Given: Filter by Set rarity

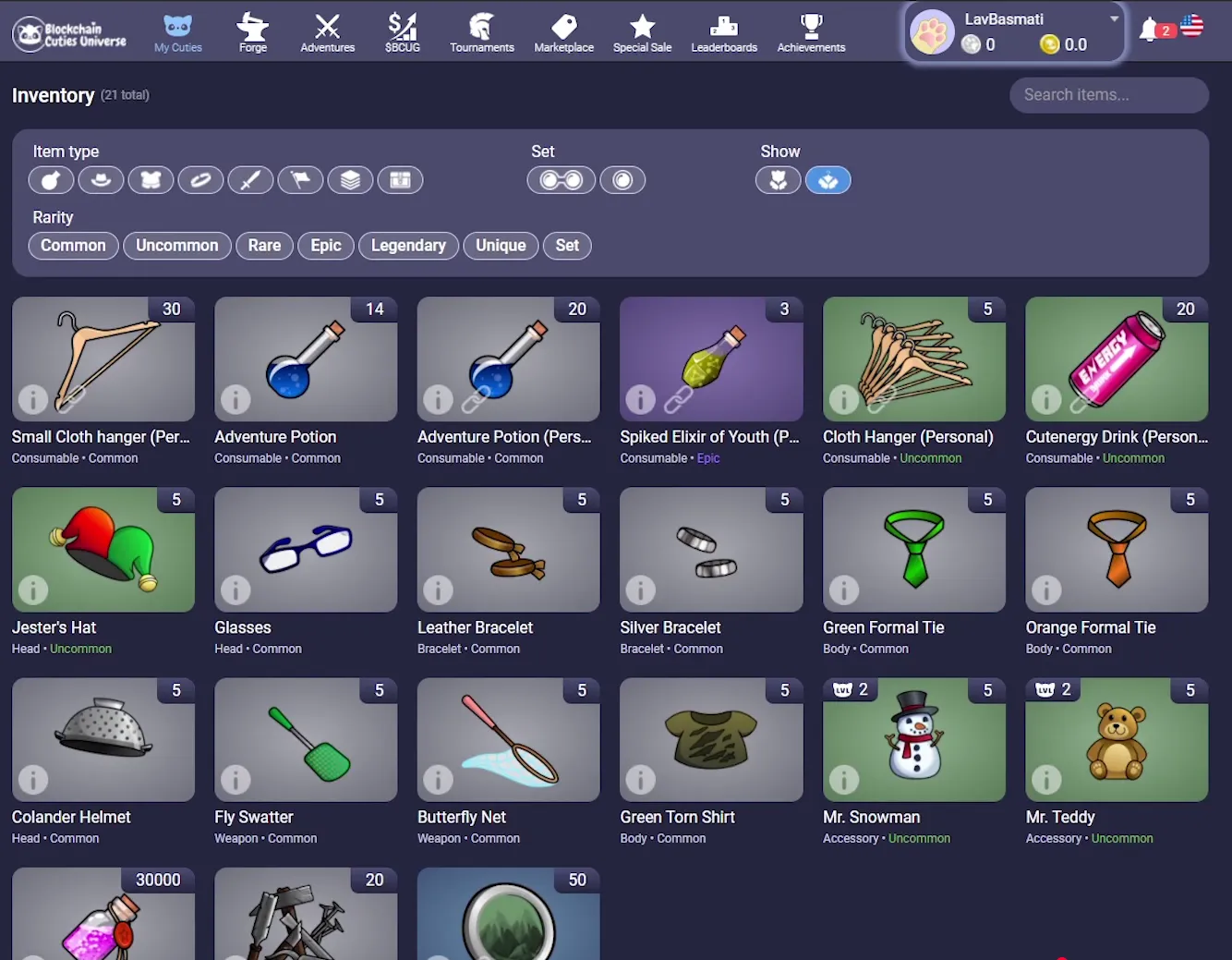Looking at the screenshot, I should pos(567,246).
